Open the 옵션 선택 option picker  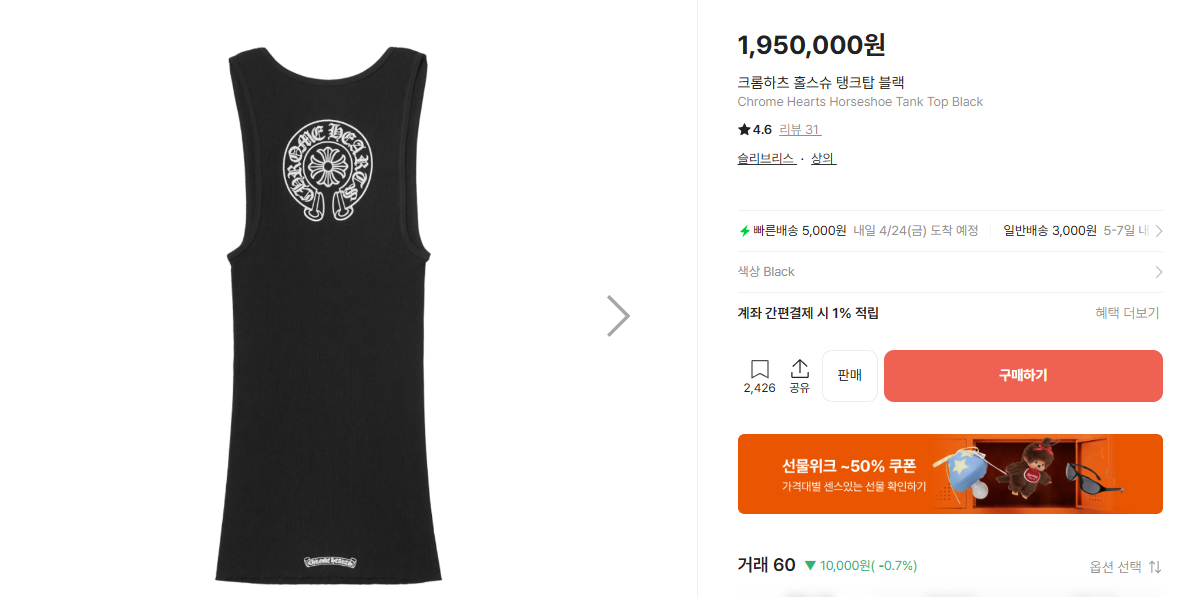click(1115, 567)
